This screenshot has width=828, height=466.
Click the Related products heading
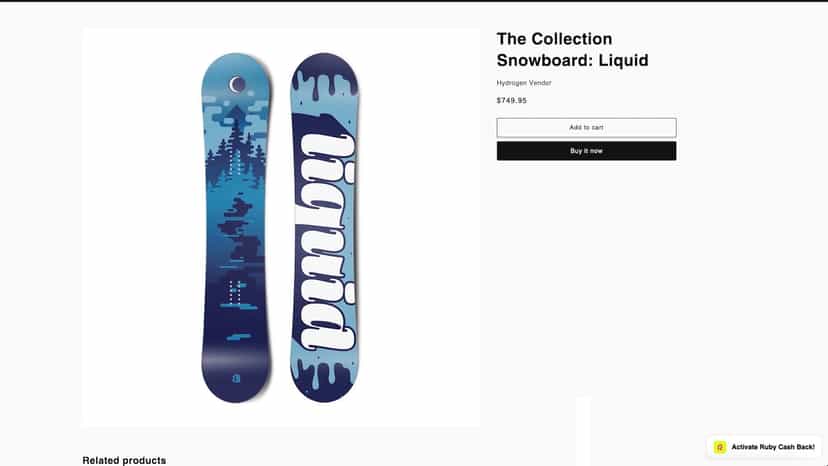click(x=124, y=460)
